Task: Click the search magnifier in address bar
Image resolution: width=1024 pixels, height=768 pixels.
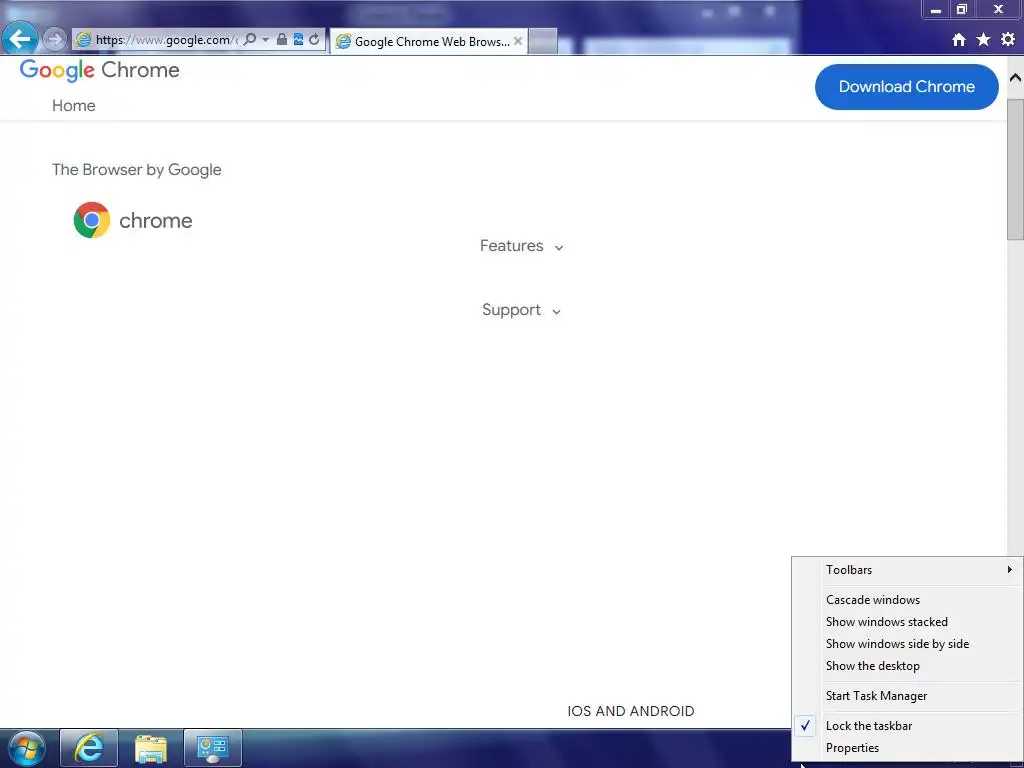Action: (249, 40)
